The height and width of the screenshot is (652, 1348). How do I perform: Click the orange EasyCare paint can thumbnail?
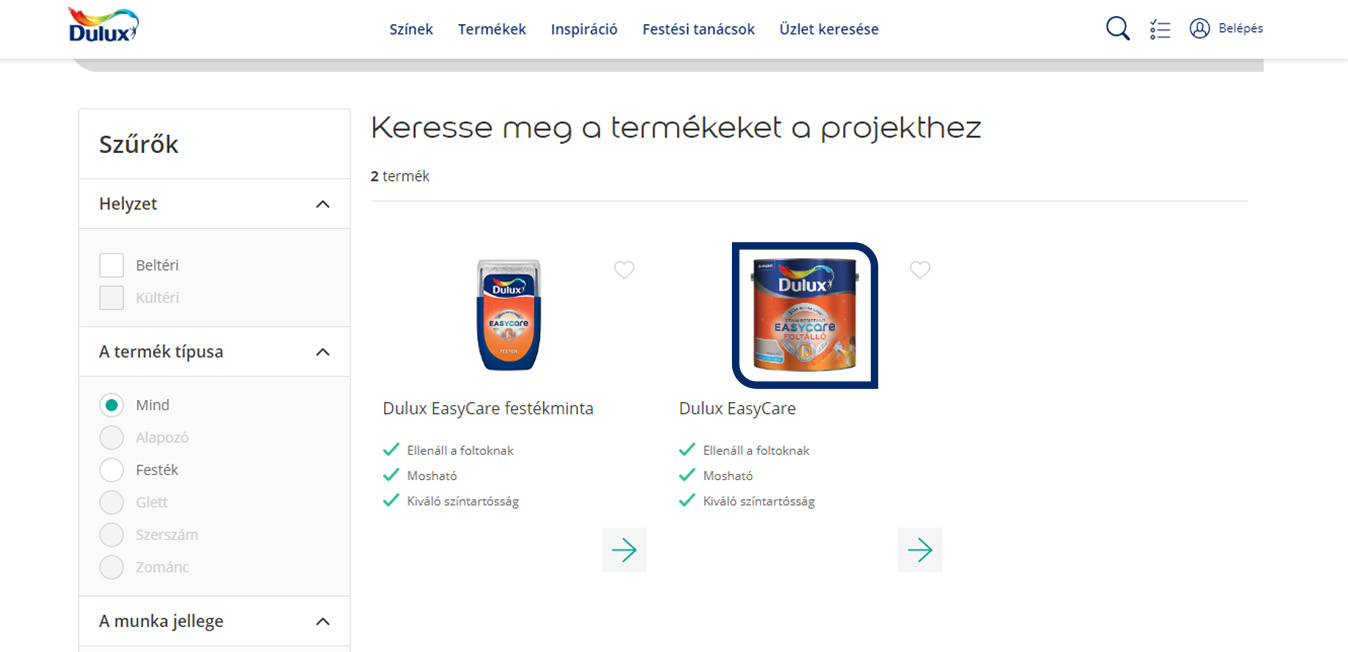805,315
